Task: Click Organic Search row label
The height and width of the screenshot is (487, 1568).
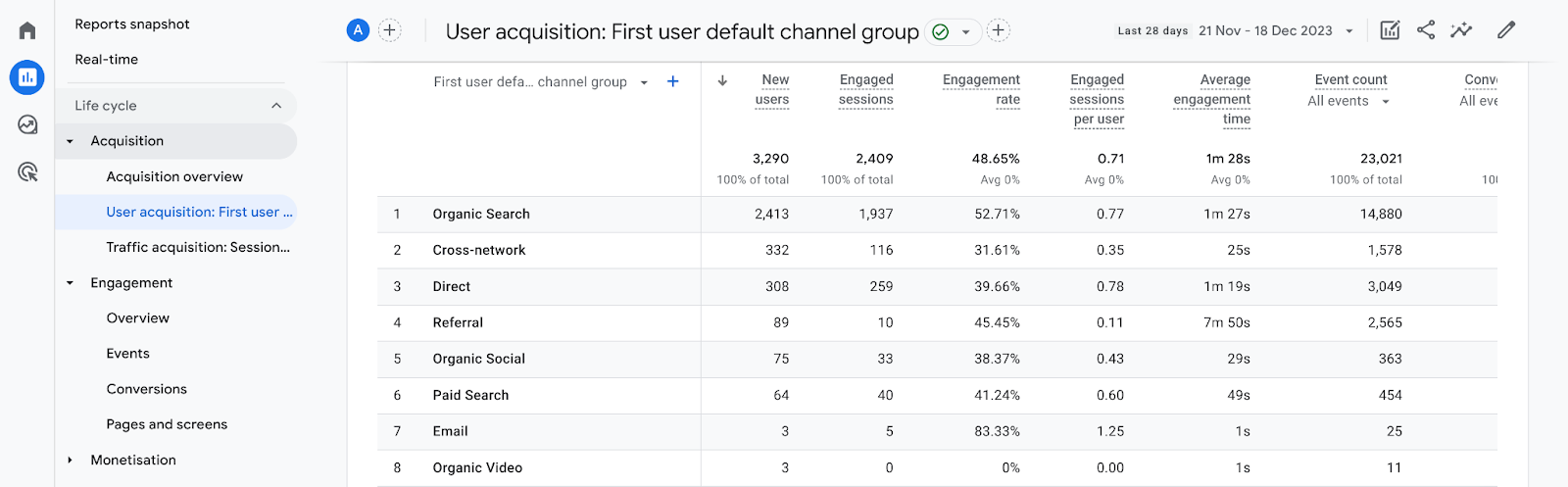Action: [481, 215]
